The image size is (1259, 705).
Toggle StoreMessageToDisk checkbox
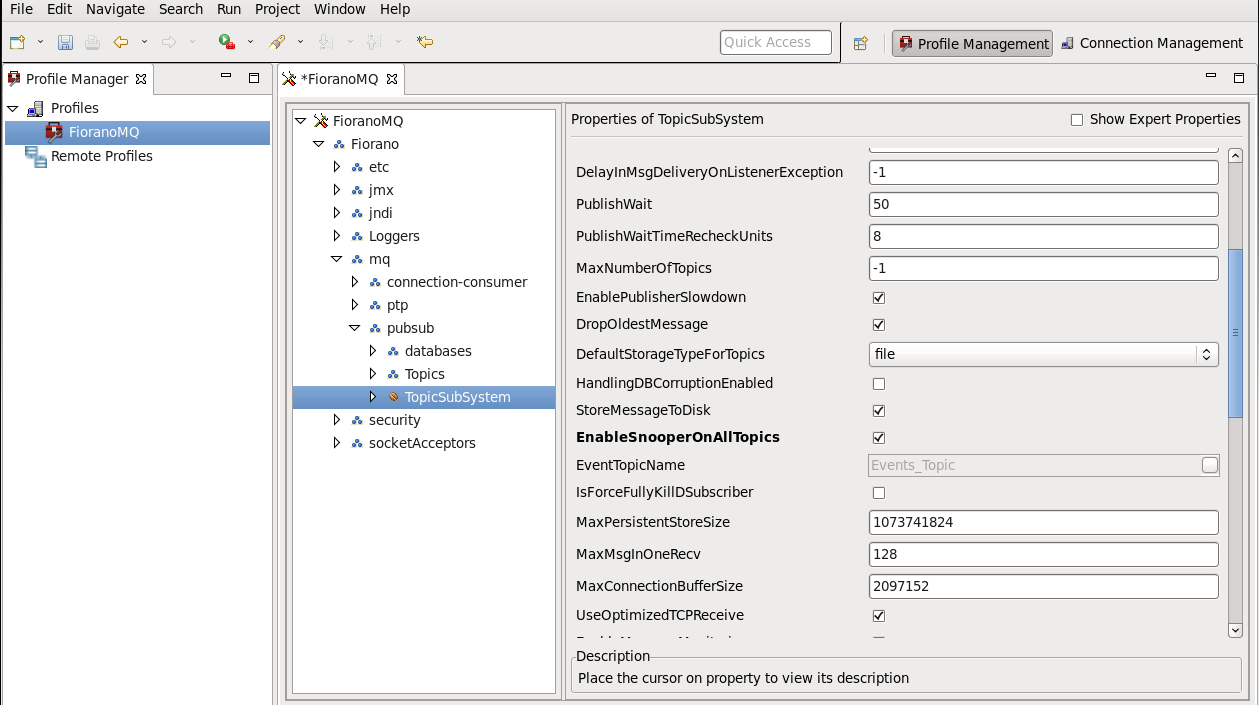point(879,411)
